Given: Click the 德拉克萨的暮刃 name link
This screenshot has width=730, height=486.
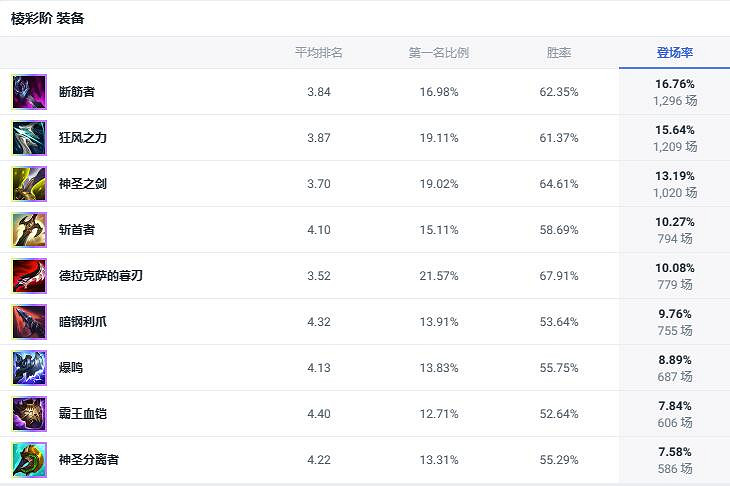Looking at the screenshot, I should pos(101,276).
